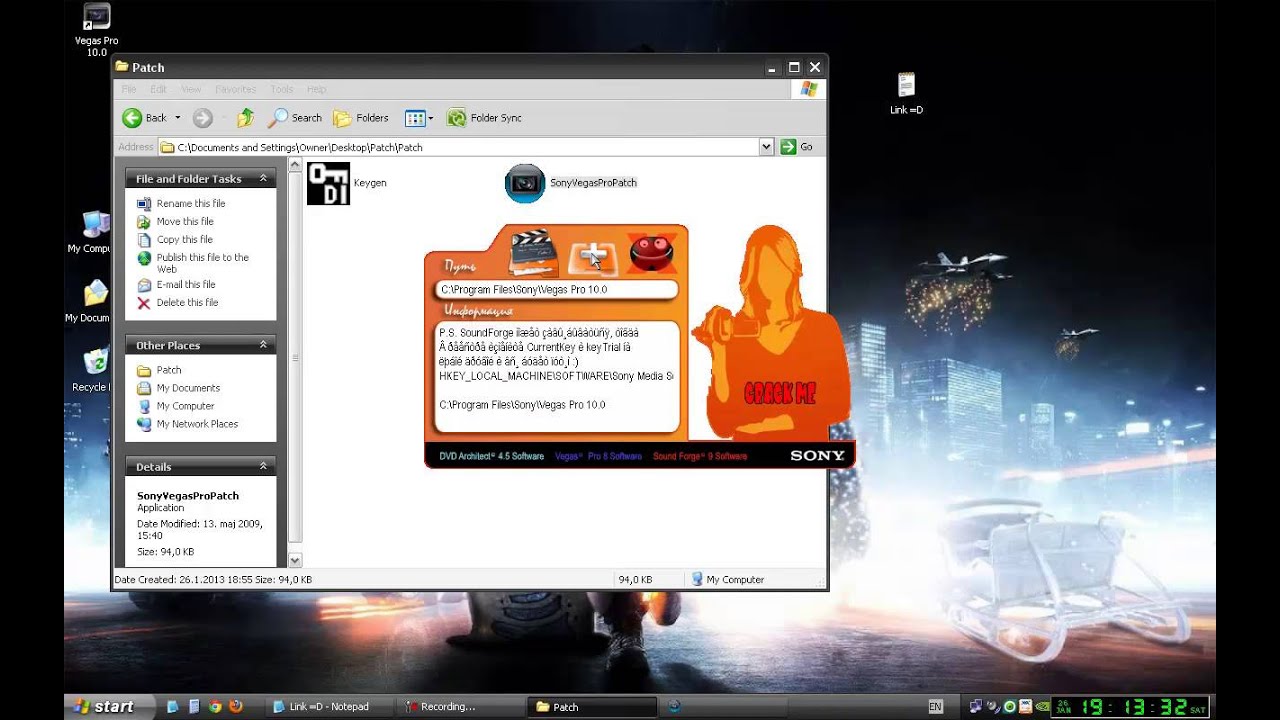Collapse the File and Folder Tasks panel

pyautogui.click(x=264, y=178)
